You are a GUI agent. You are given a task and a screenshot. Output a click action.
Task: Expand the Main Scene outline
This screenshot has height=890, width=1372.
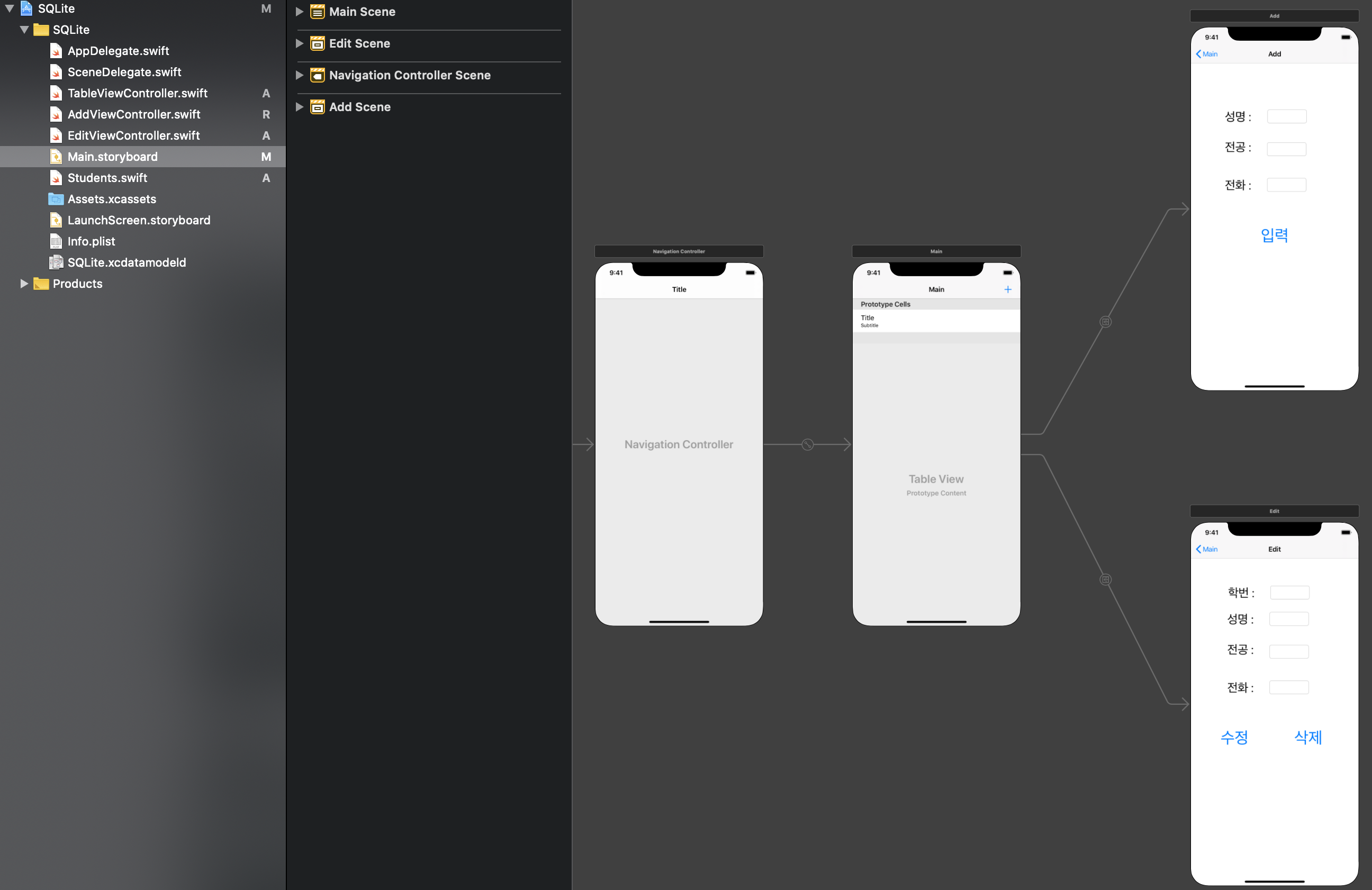tap(299, 12)
